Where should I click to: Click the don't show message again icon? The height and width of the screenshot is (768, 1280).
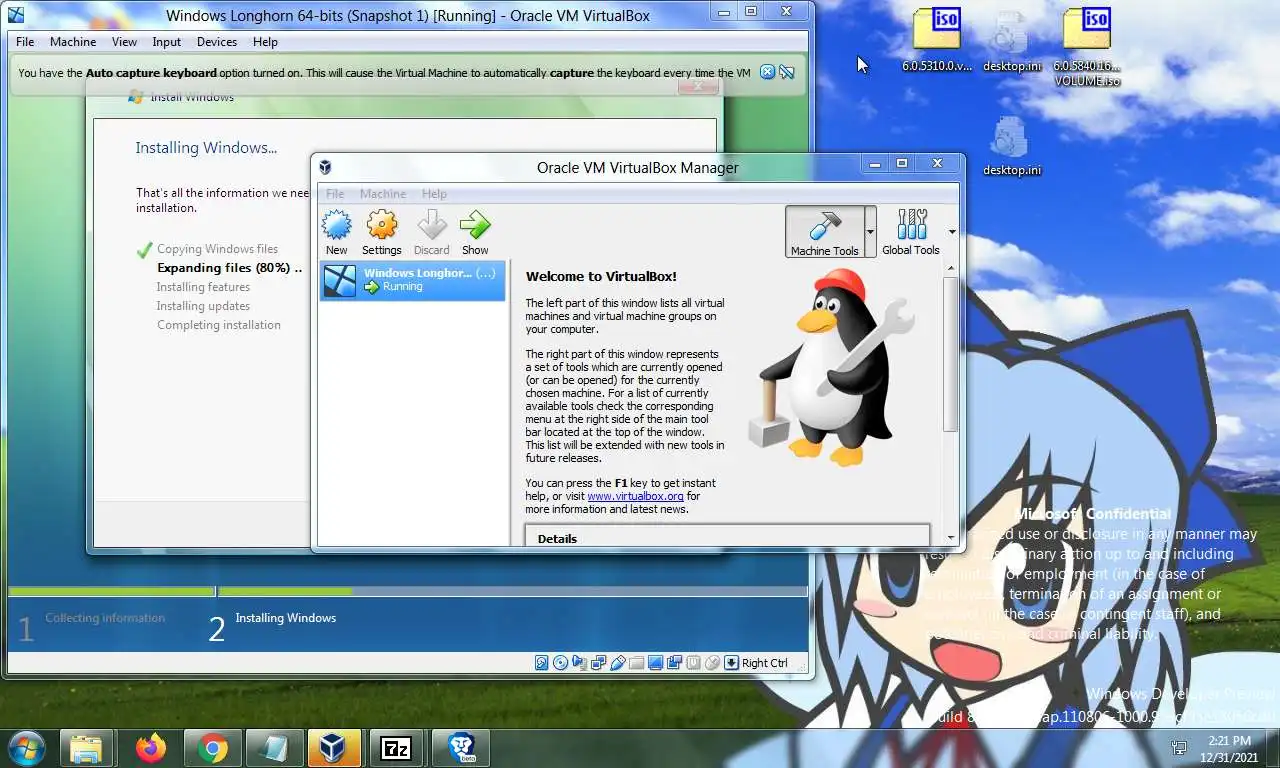coord(787,72)
